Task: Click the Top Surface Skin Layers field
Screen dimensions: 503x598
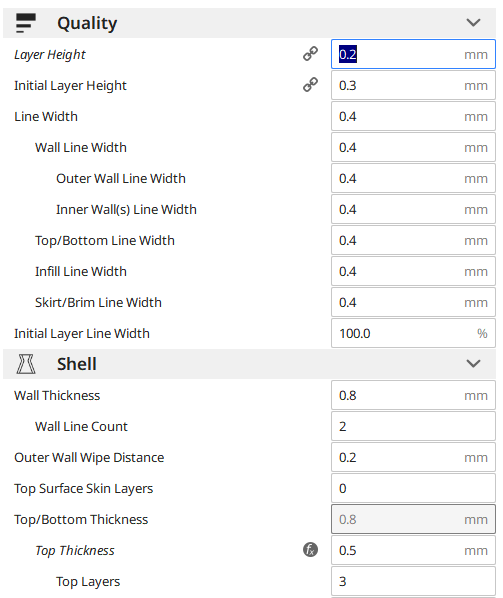Action: point(413,488)
